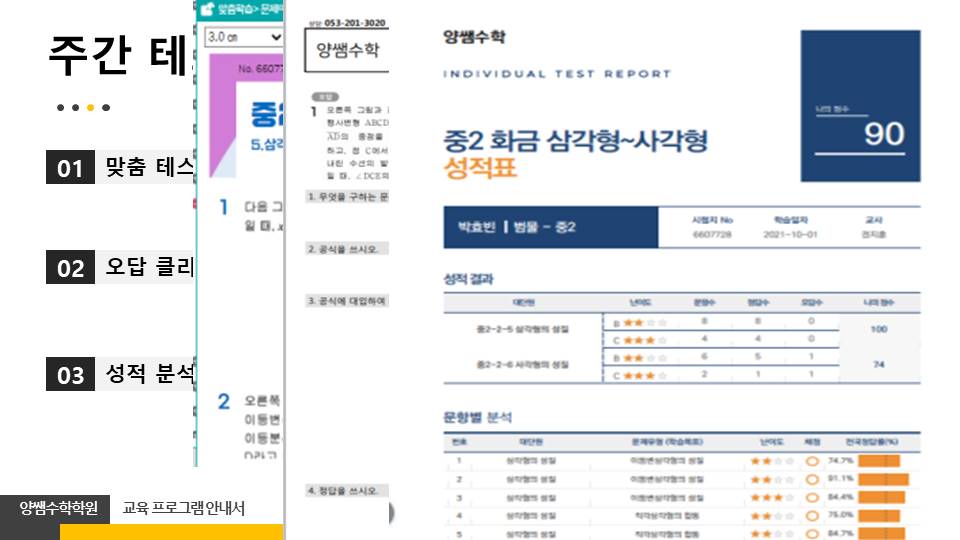Click the 양쌤수학 boxed worksheet header
The height and width of the screenshot is (540, 960).
point(346,51)
